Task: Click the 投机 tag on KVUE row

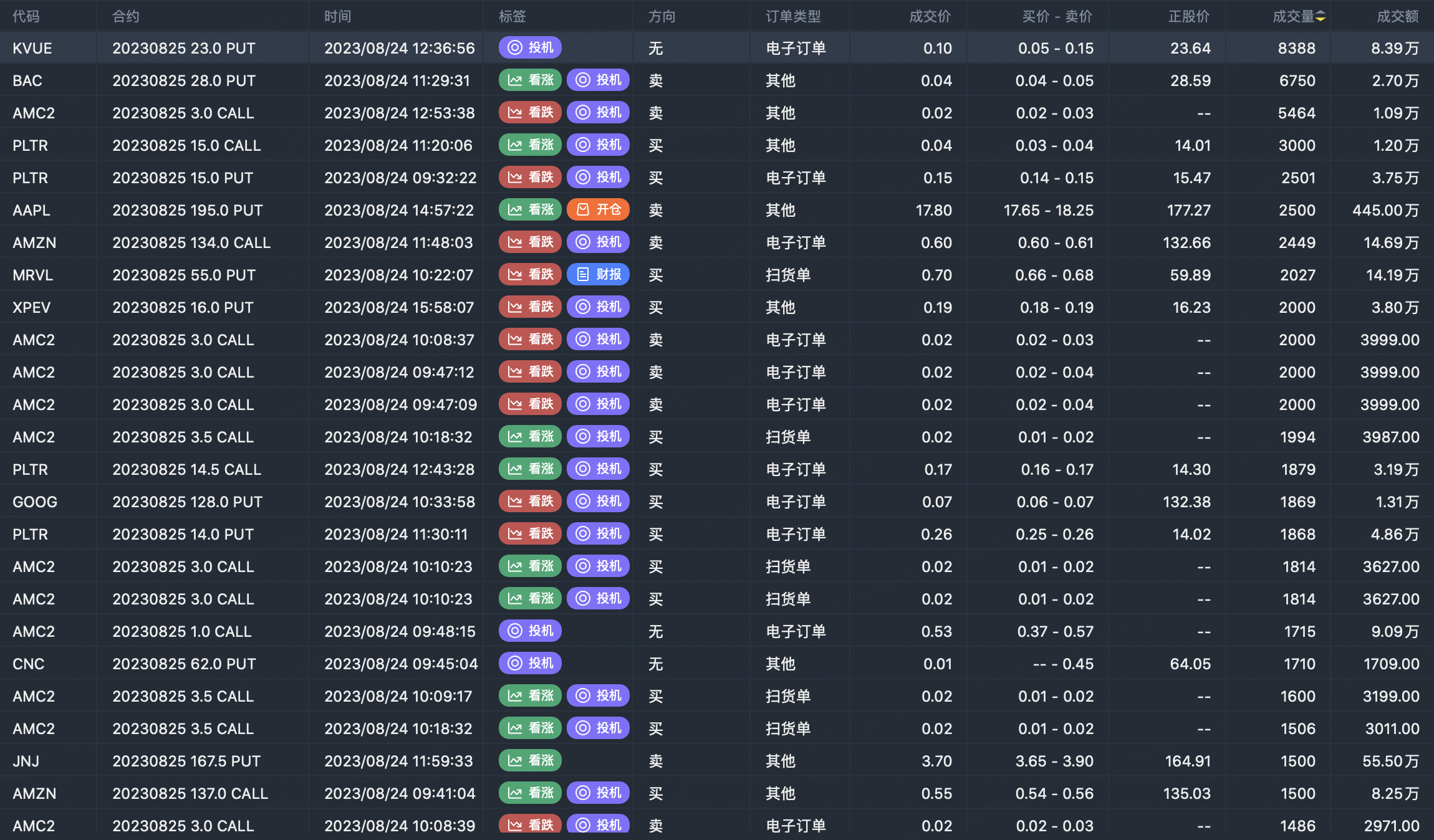Action: coord(530,48)
